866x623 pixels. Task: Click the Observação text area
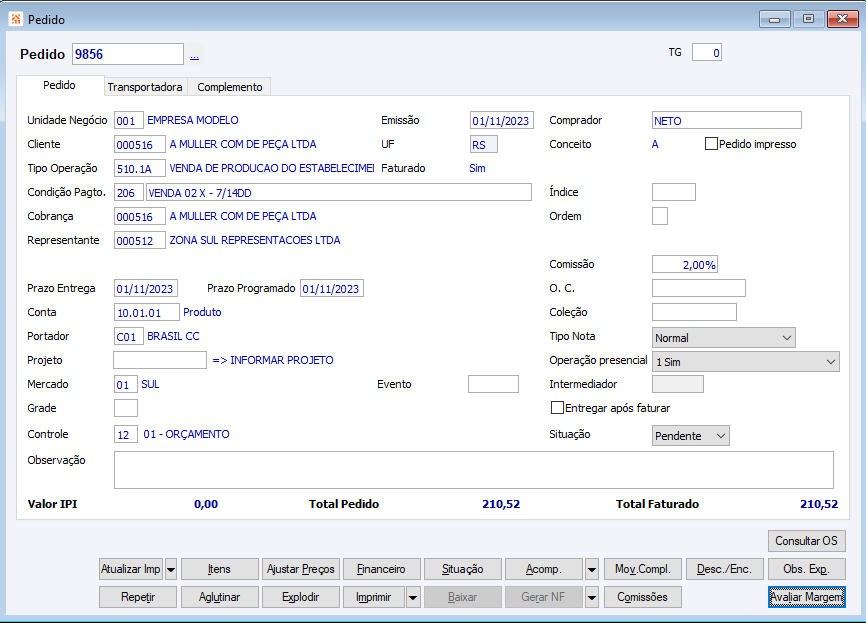pos(474,470)
